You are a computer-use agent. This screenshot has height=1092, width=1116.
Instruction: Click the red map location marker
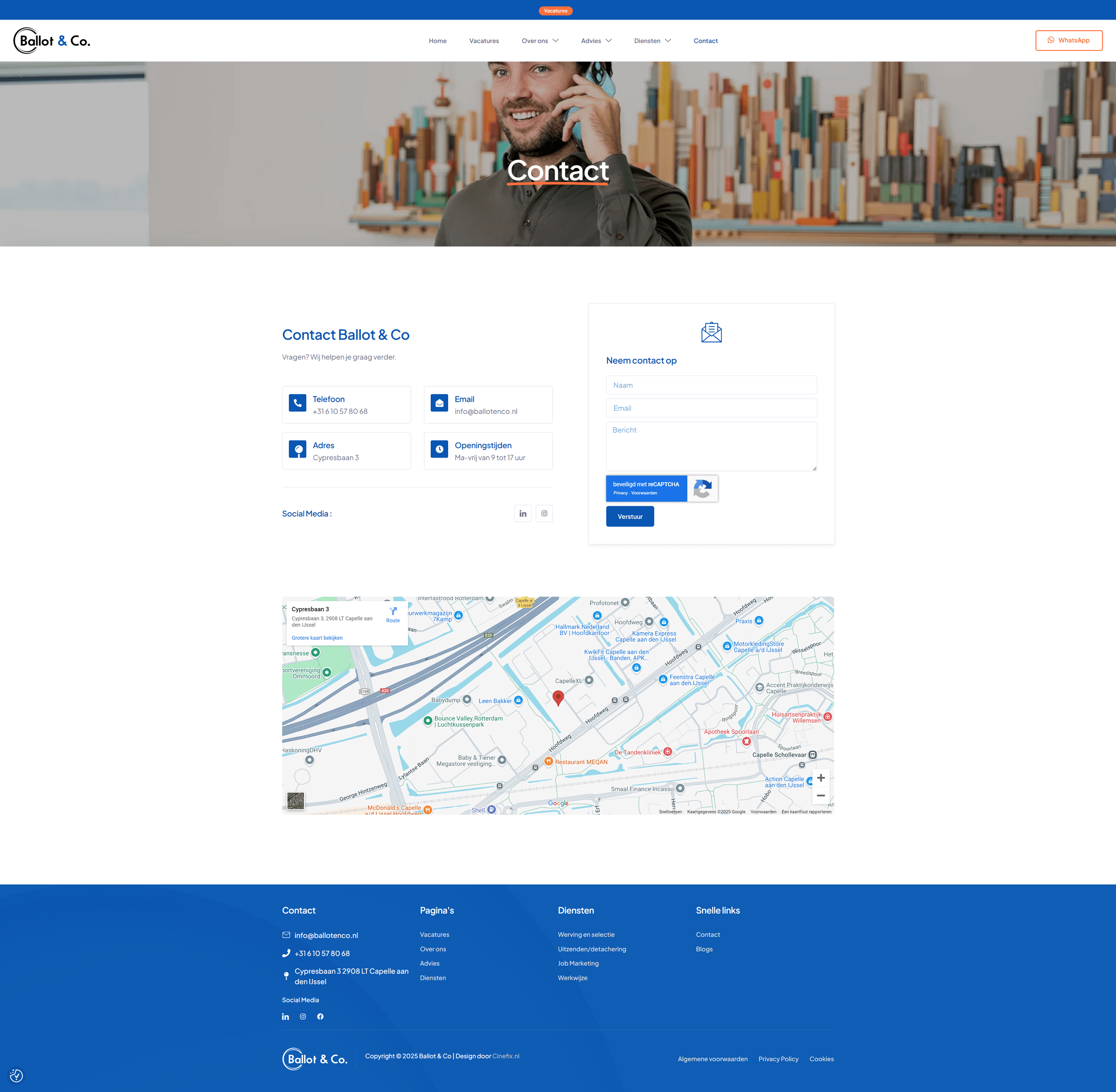click(558, 697)
